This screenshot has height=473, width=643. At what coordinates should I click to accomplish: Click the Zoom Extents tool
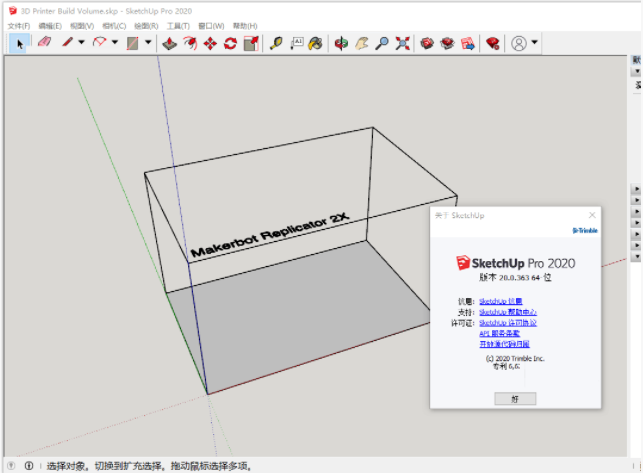click(x=402, y=43)
